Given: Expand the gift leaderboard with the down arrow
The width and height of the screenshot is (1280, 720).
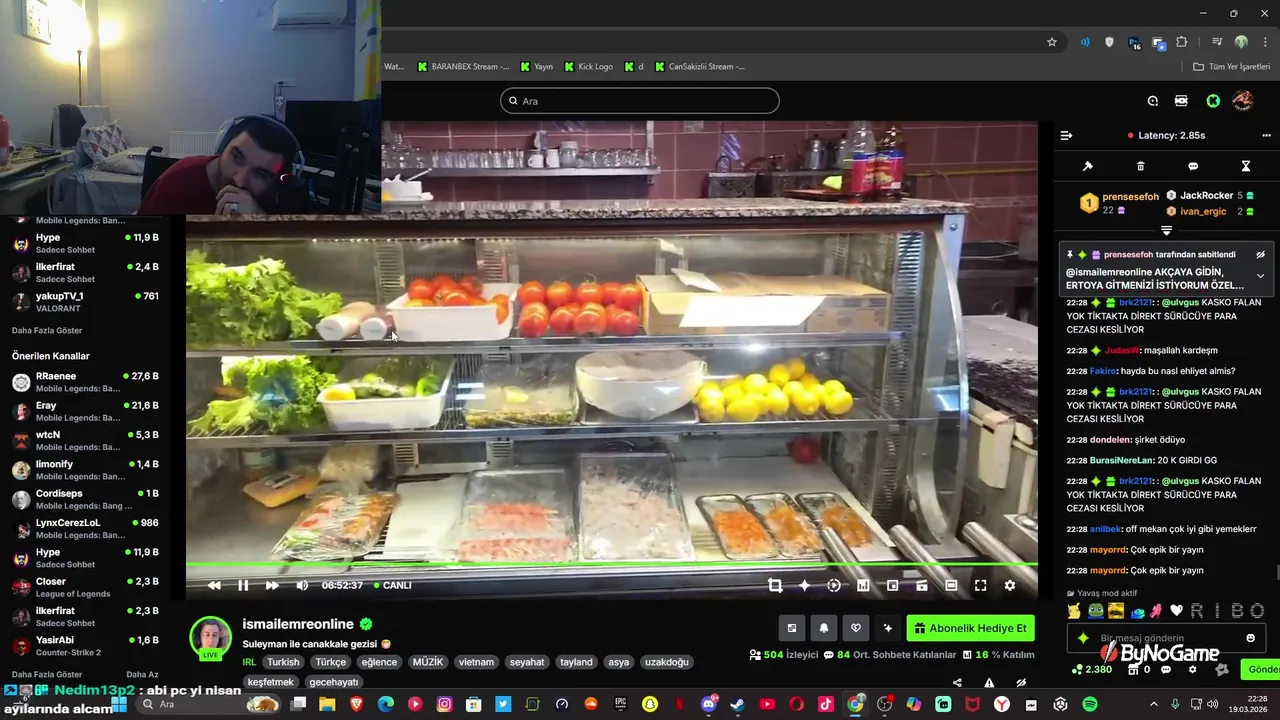Looking at the screenshot, I should click(1166, 230).
